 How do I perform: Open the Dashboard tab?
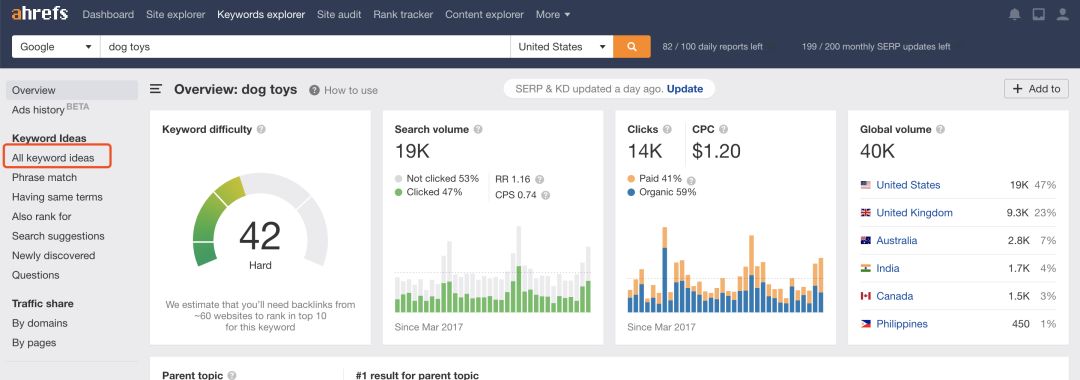108,14
